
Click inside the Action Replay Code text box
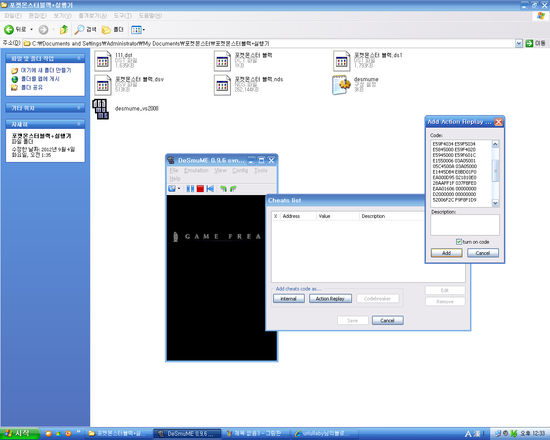pyautogui.click(x=461, y=173)
